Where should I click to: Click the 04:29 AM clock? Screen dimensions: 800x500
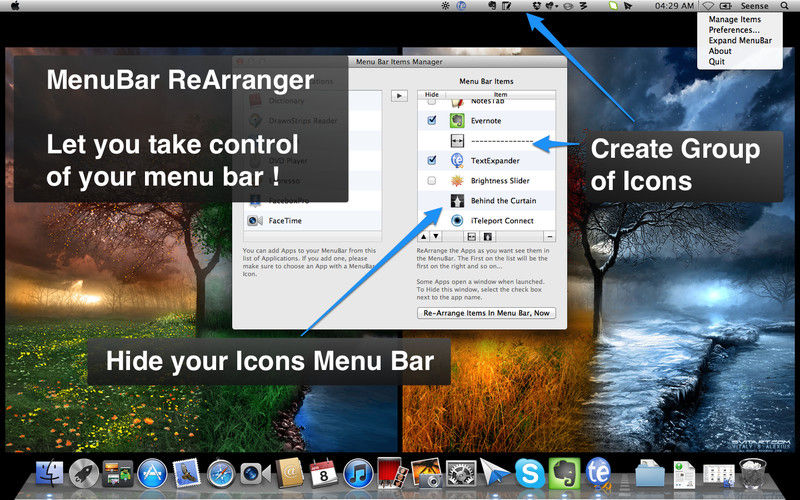(x=674, y=6)
